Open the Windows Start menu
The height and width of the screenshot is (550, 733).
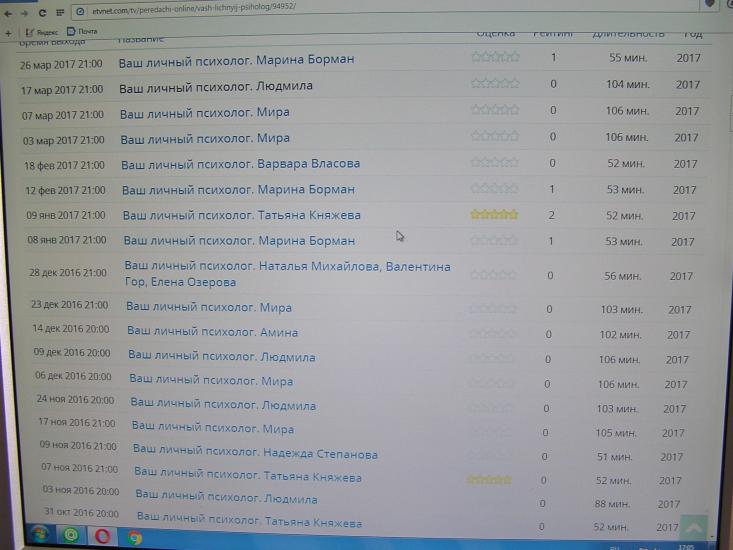pos(36,537)
